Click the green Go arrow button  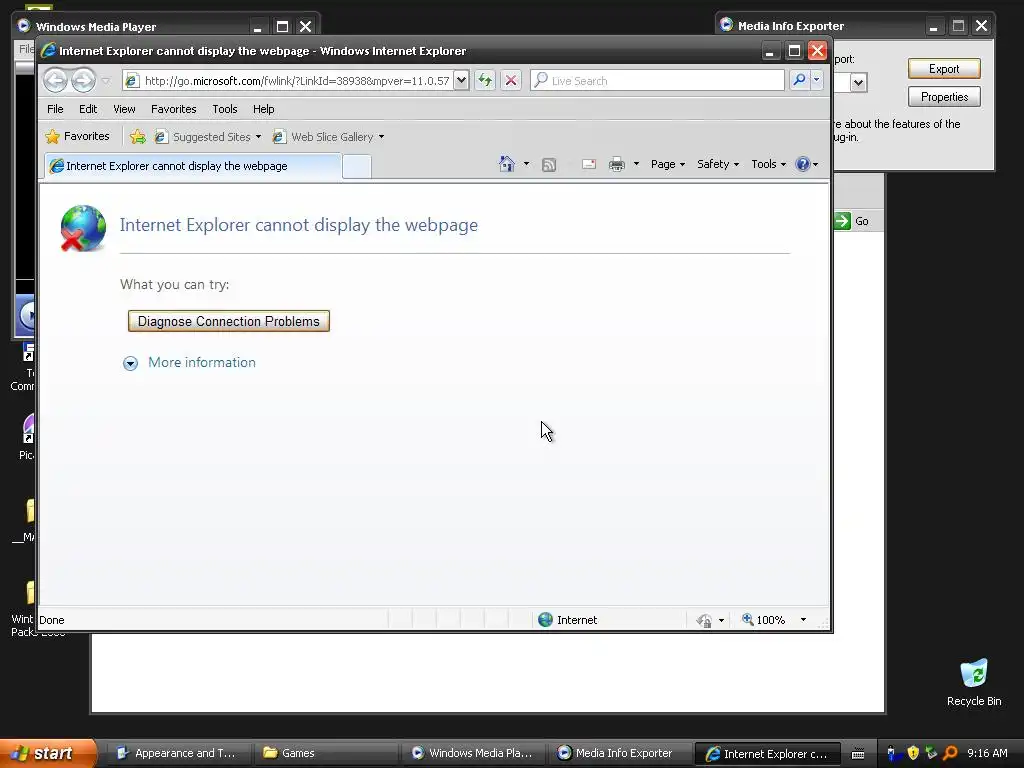point(842,221)
